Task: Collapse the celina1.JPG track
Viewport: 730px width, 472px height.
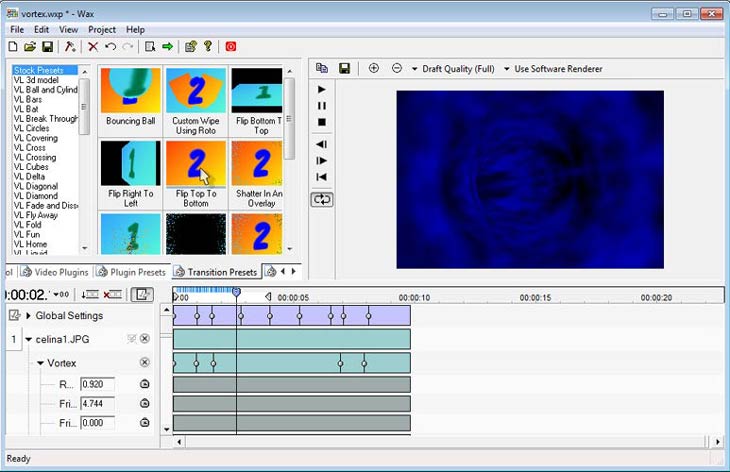Action: click(29, 339)
